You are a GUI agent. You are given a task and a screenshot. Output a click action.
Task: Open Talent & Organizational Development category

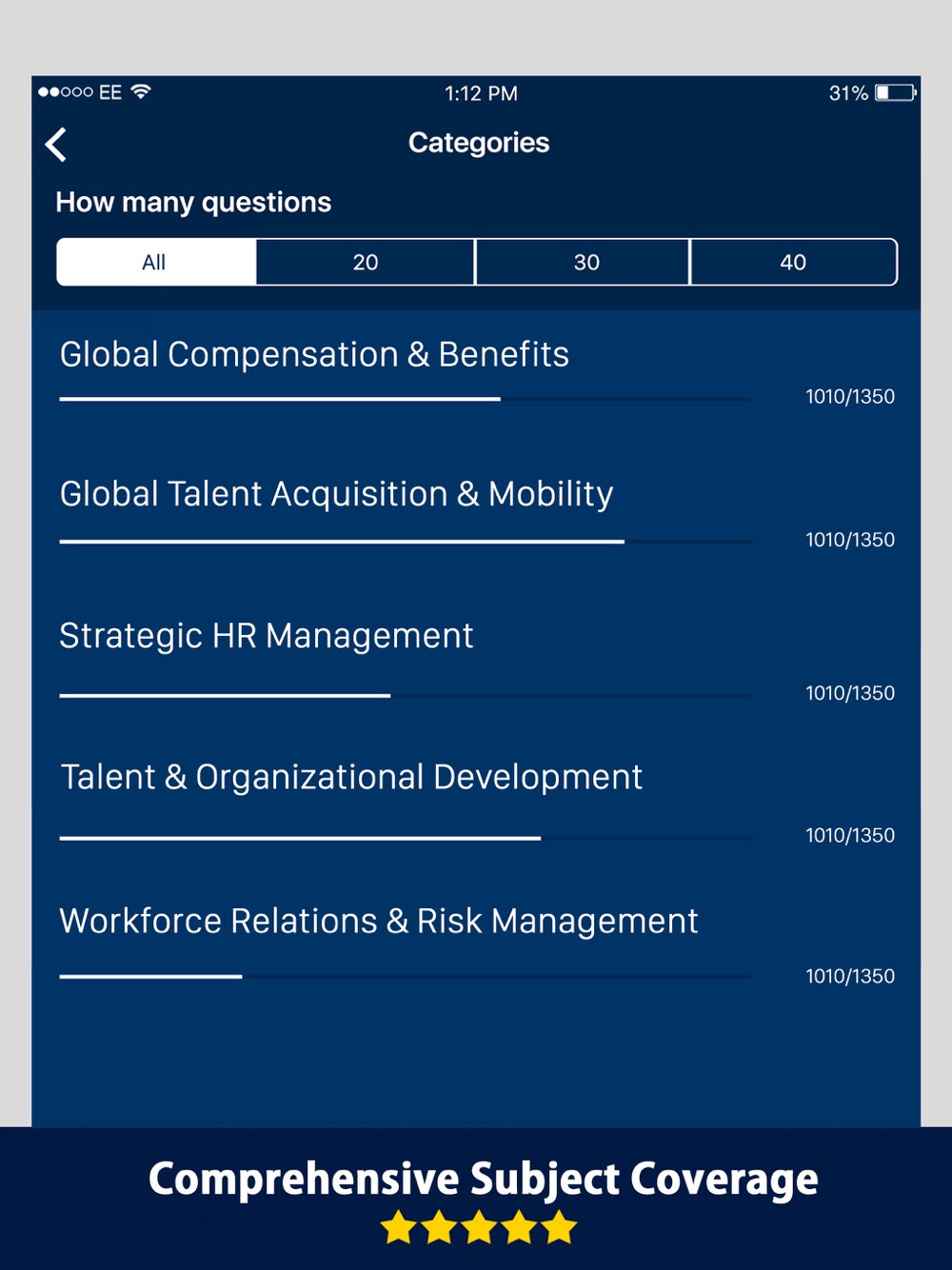[x=476, y=802]
